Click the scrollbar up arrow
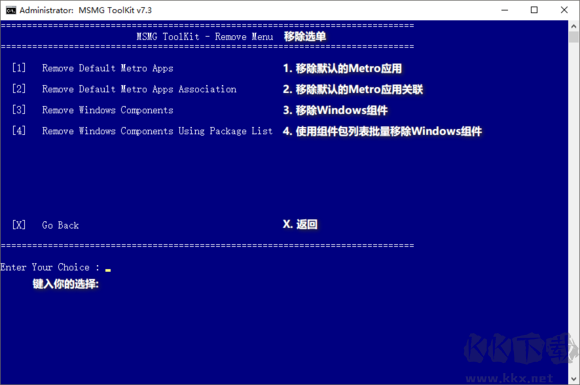Image resolution: width=580 pixels, height=385 pixels. pyautogui.click(x=573, y=26)
